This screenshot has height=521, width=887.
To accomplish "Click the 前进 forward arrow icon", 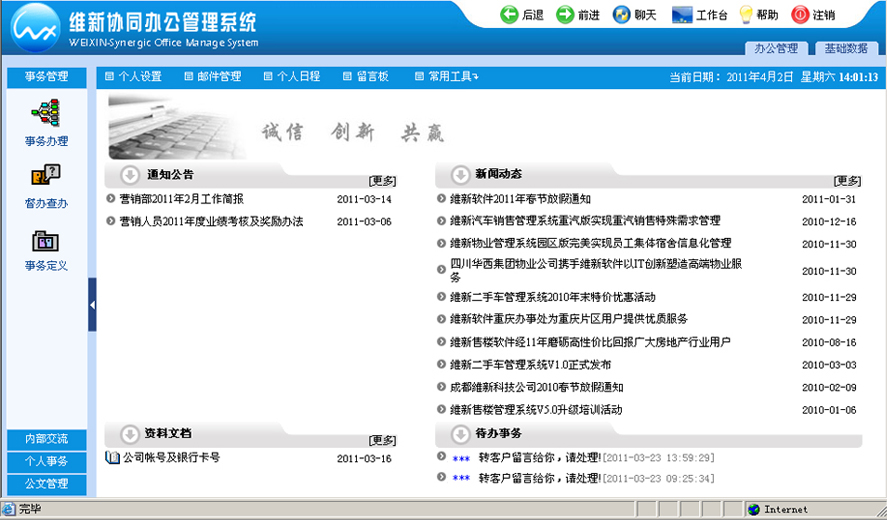I will pos(565,15).
